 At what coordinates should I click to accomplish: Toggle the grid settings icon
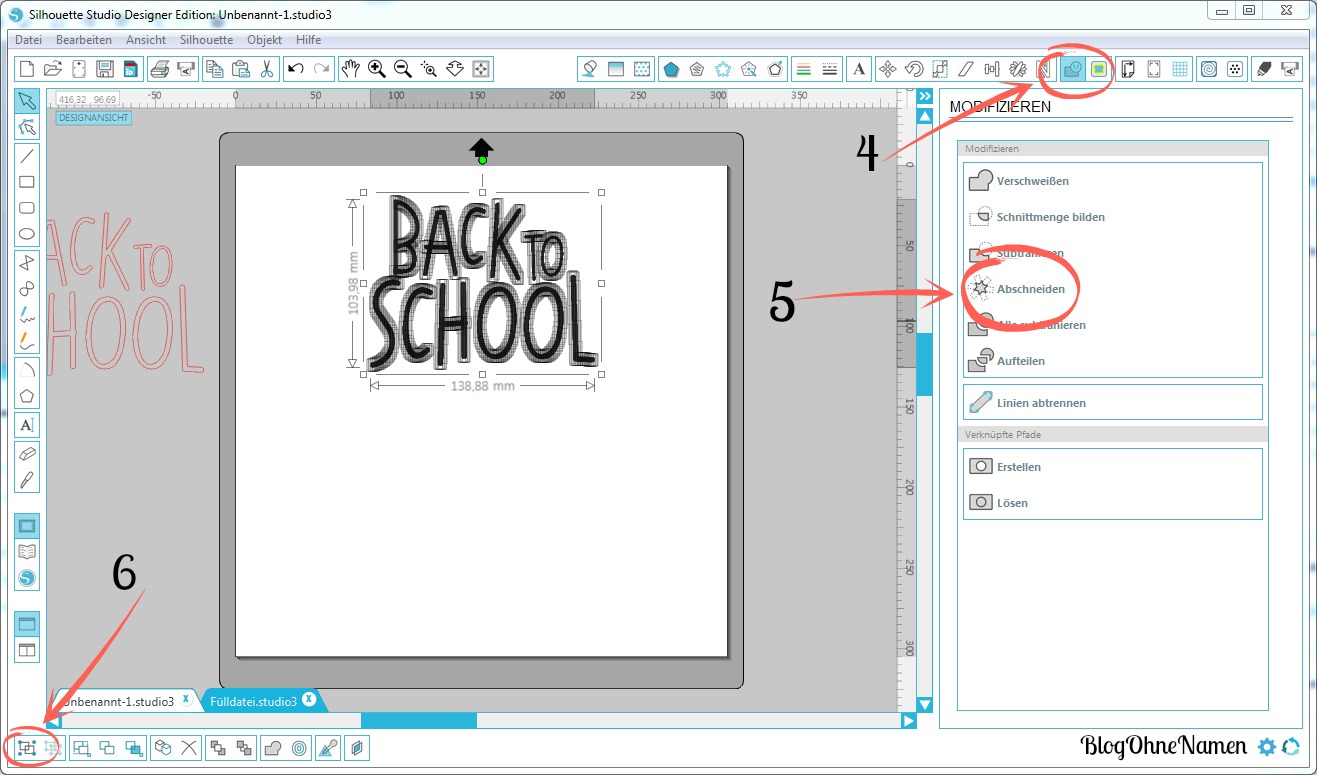[1180, 69]
